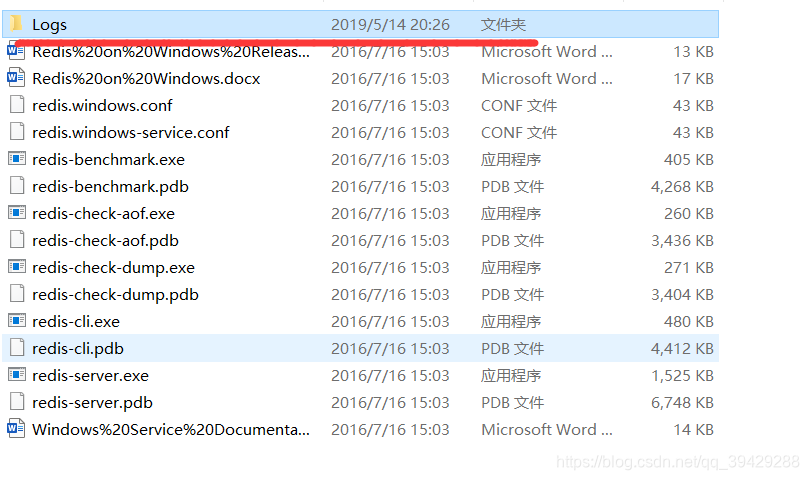Click 应用程序 type of redis-server.exe
The image size is (809, 480).
(511, 376)
